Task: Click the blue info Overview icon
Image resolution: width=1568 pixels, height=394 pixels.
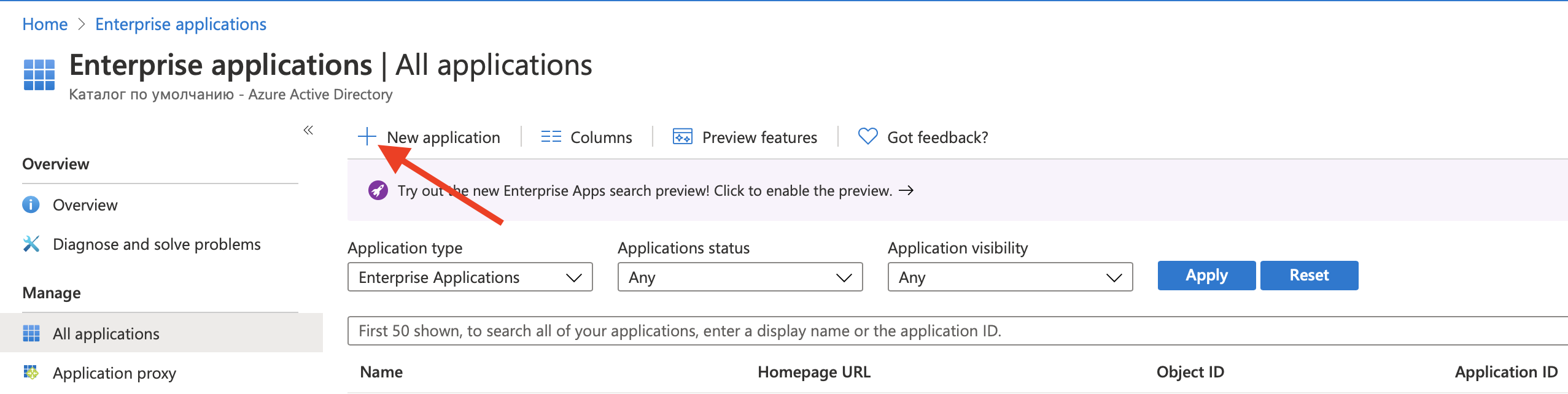Action: pos(31,205)
